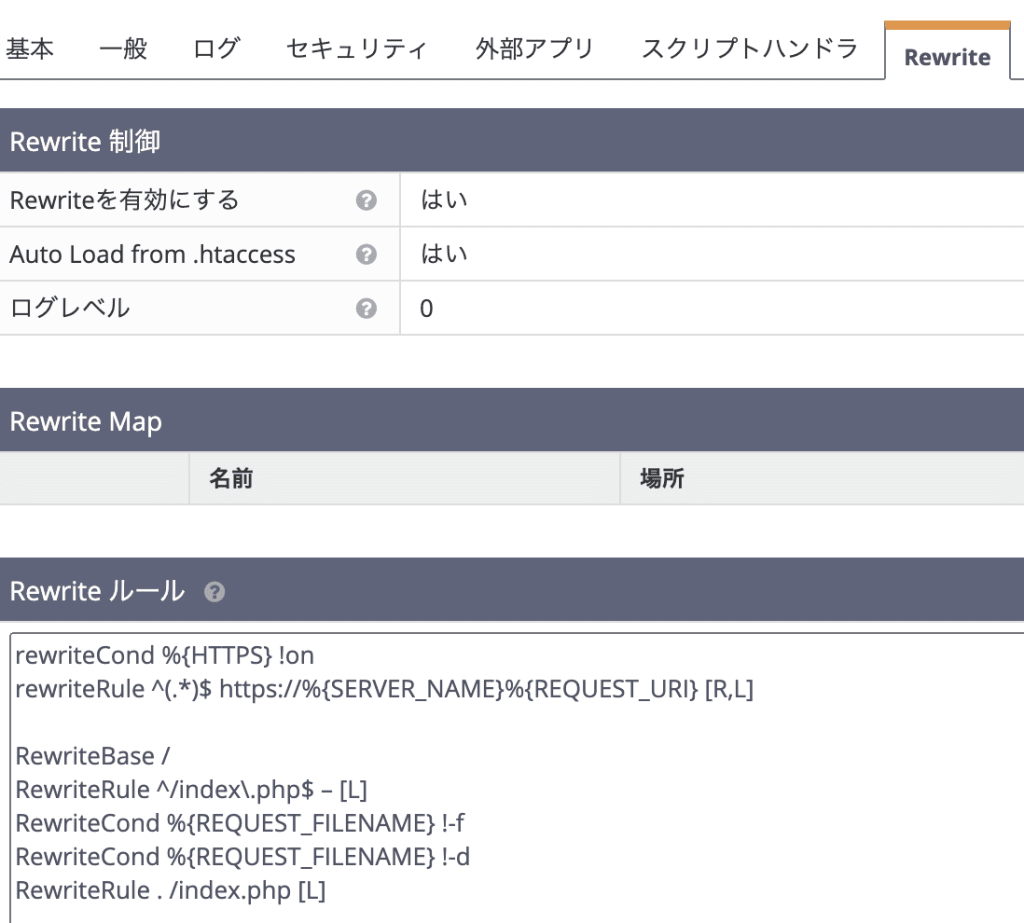Click the Rewrite Map section header

point(512,420)
